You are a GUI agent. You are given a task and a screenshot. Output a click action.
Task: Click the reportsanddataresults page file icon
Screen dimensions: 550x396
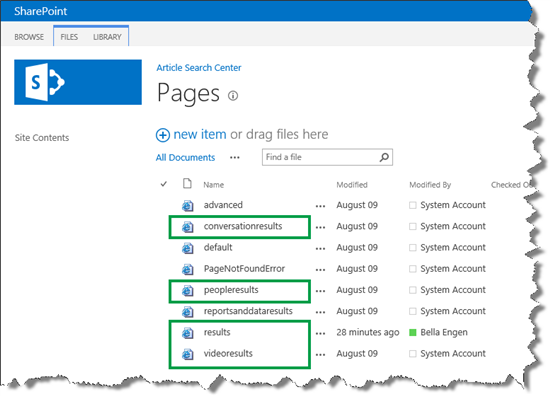point(188,311)
